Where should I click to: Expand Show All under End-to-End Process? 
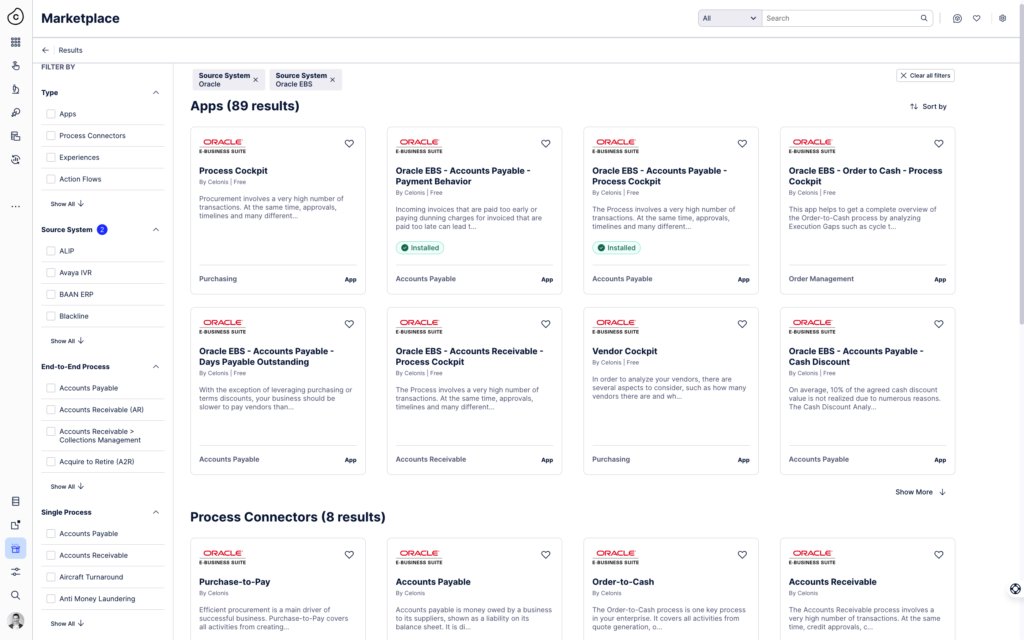tap(67, 487)
